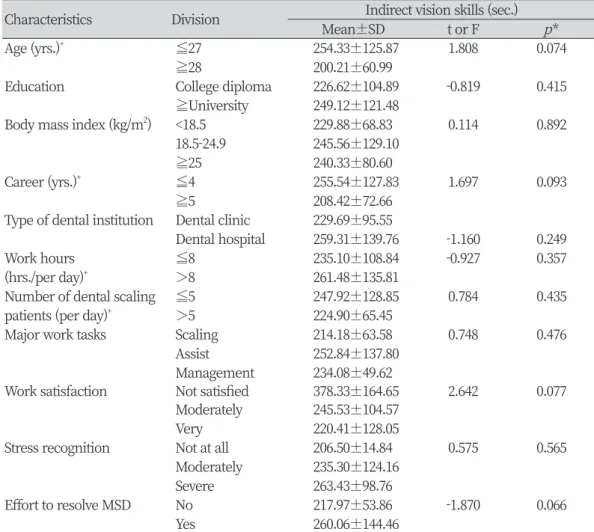Select the t value '-0.819'
Screen dimensions: 594x532
[x=463, y=87]
